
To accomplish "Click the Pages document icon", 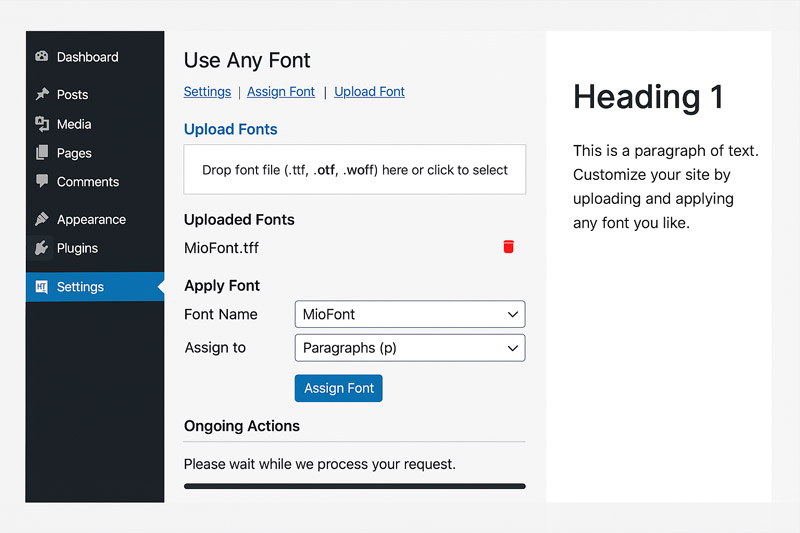I will point(42,153).
